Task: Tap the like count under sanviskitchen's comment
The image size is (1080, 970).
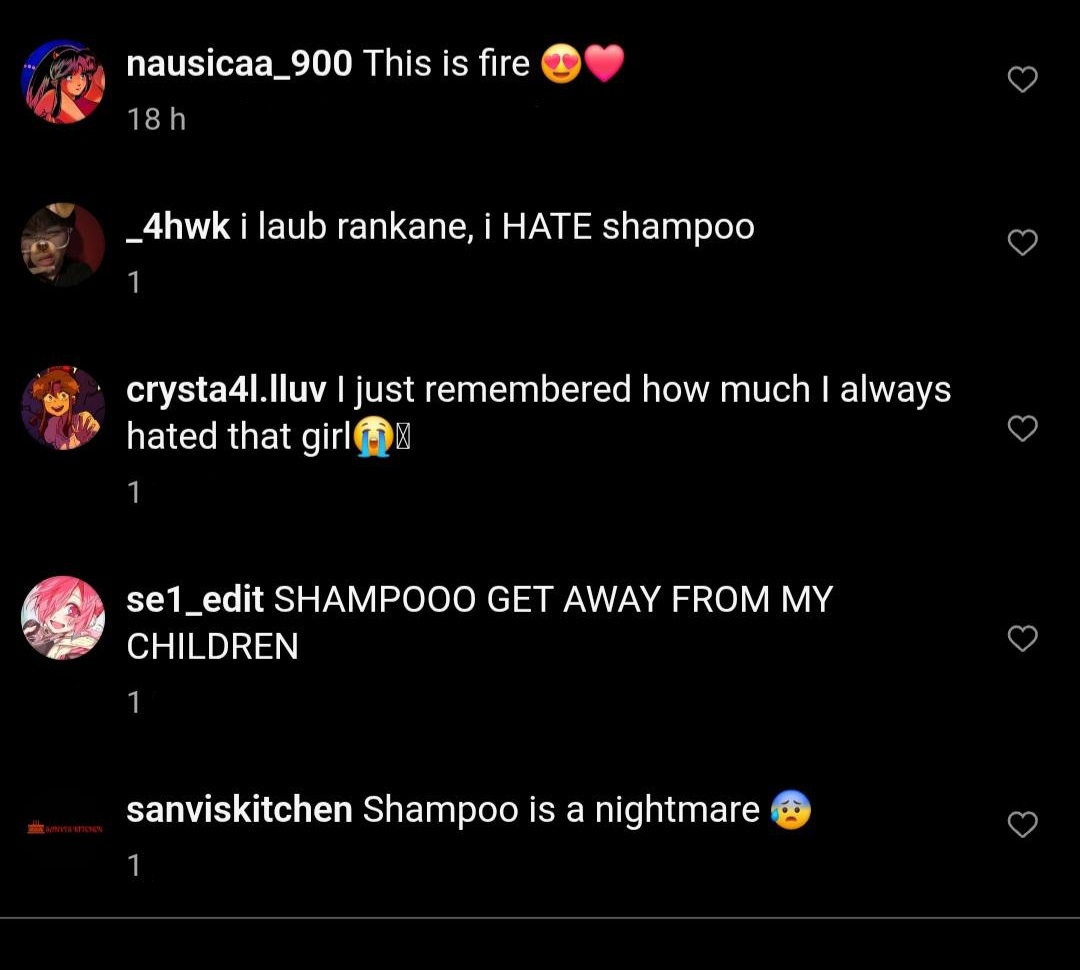Action: point(134,866)
